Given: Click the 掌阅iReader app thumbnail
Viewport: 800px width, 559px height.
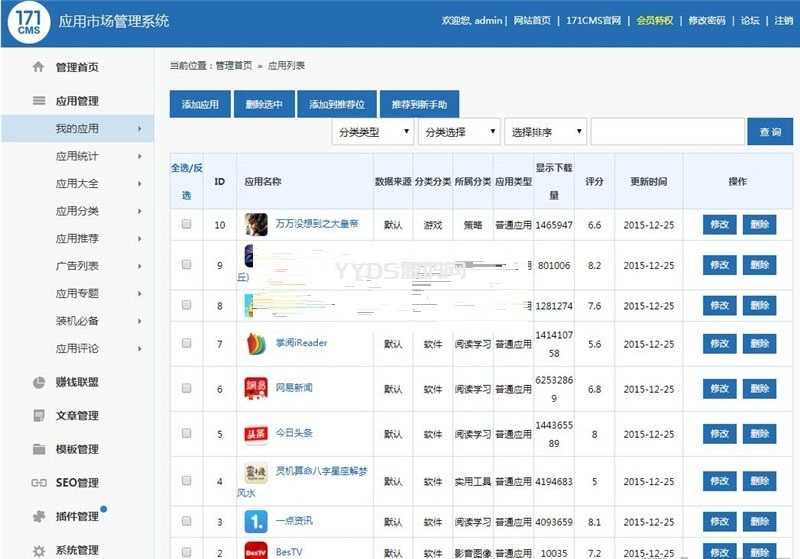Looking at the screenshot, I should pos(256,344).
